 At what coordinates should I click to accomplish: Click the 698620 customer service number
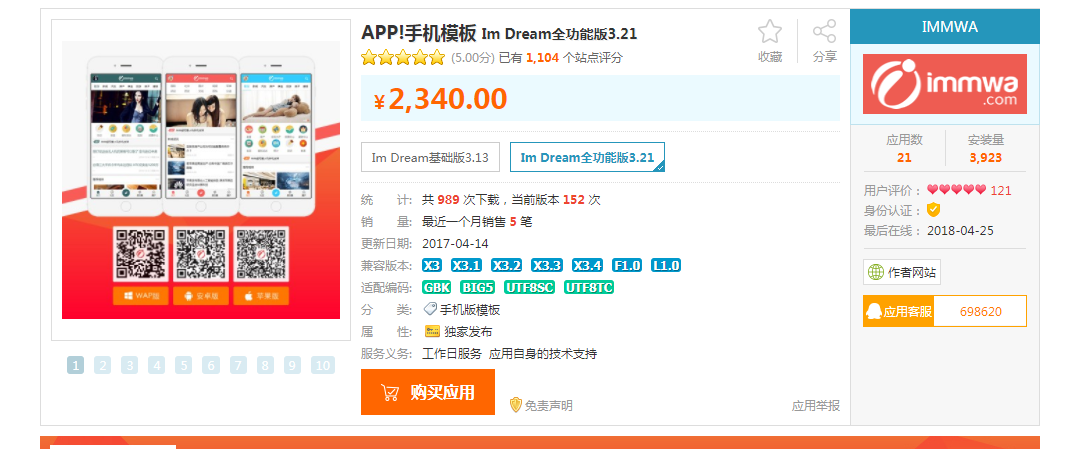point(980,311)
